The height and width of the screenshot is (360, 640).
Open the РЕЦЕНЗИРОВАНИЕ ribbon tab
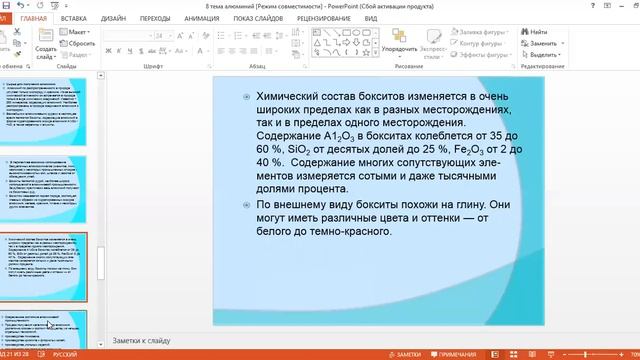tap(324, 18)
